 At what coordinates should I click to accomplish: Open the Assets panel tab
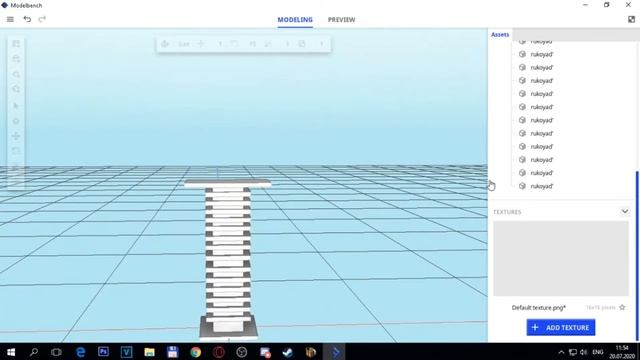tap(500, 35)
